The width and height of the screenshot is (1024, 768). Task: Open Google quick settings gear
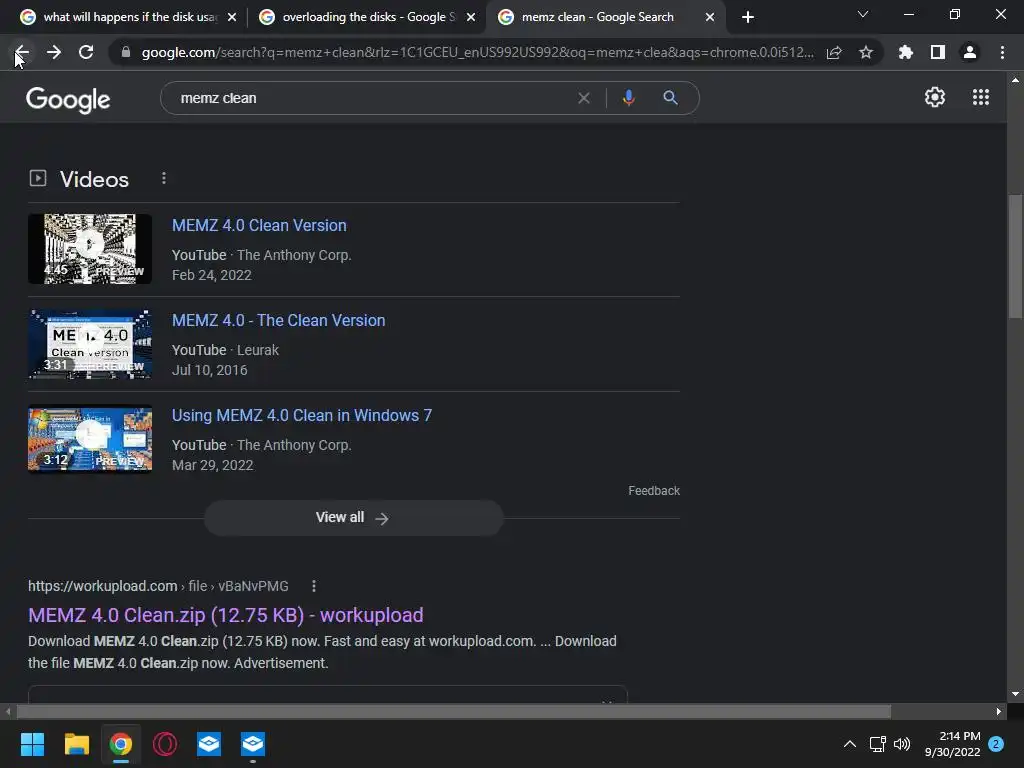click(x=935, y=97)
